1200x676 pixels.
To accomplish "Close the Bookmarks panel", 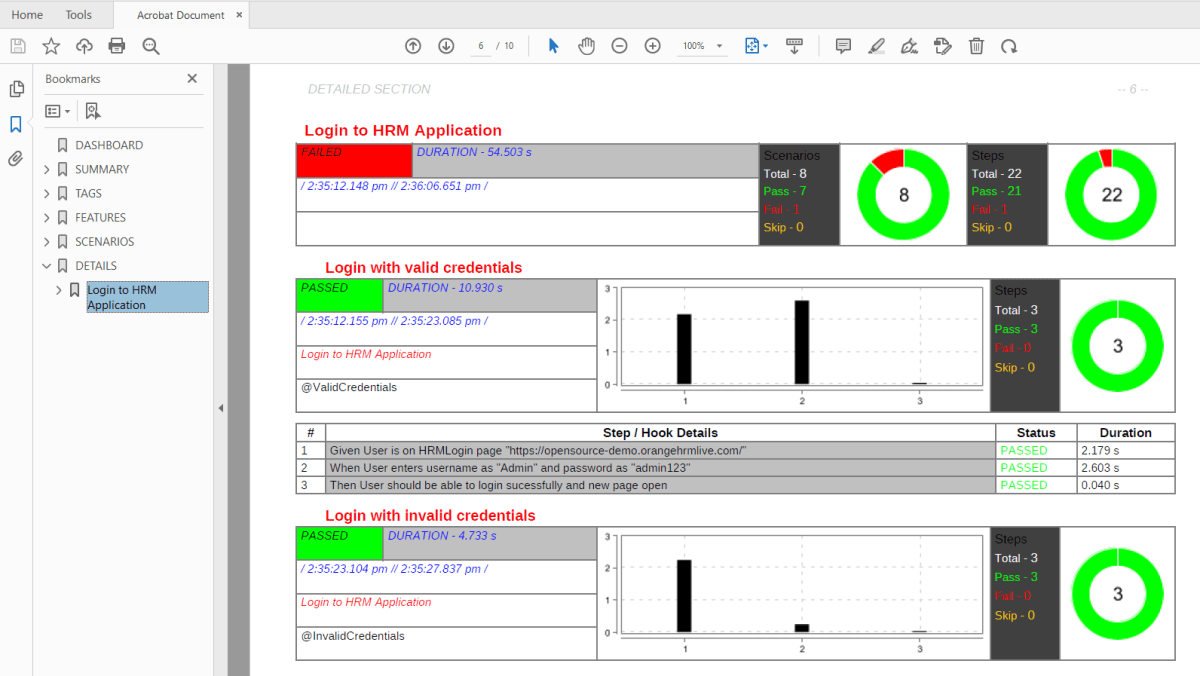I will [192, 79].
